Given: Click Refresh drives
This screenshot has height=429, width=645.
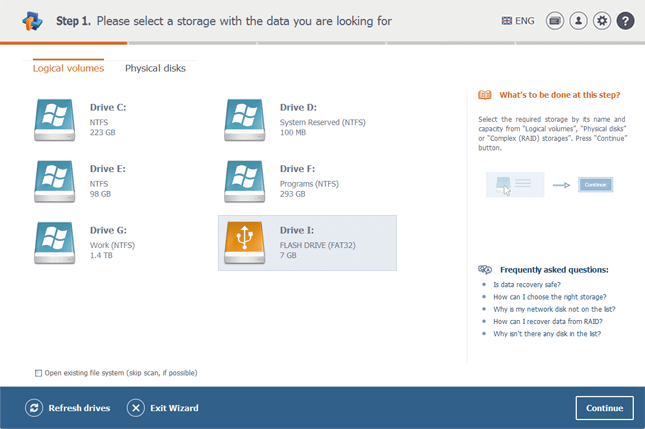Looking at the screenshot, I should pos(68,408).
